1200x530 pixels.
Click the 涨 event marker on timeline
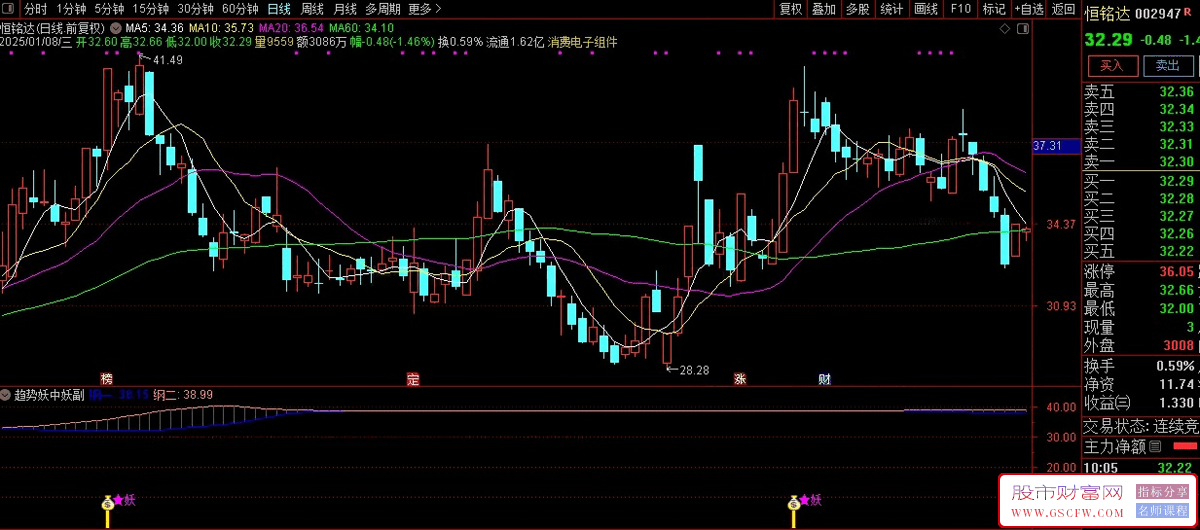[x=741, y=379]
